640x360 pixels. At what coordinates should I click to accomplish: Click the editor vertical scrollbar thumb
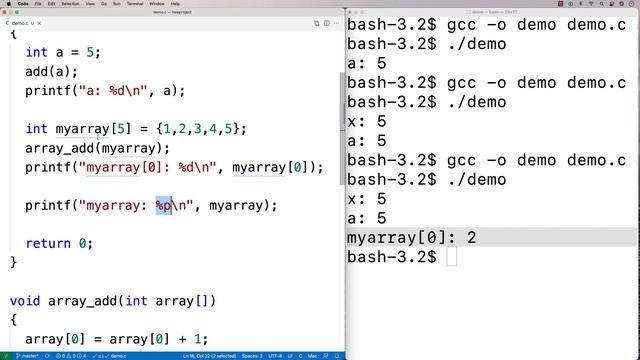[342, 129]
